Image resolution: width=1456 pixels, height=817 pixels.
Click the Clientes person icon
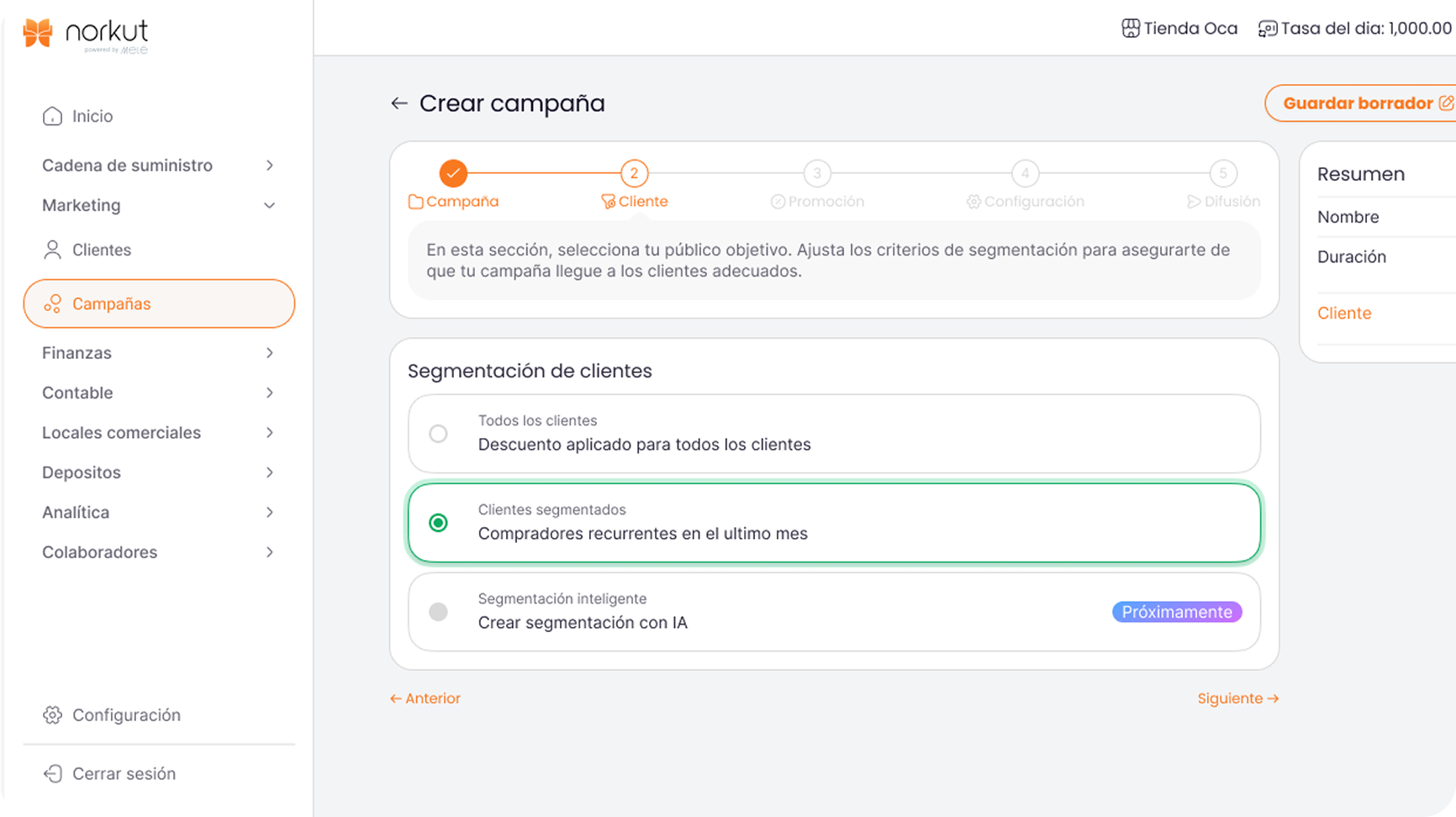pos(52,250)
